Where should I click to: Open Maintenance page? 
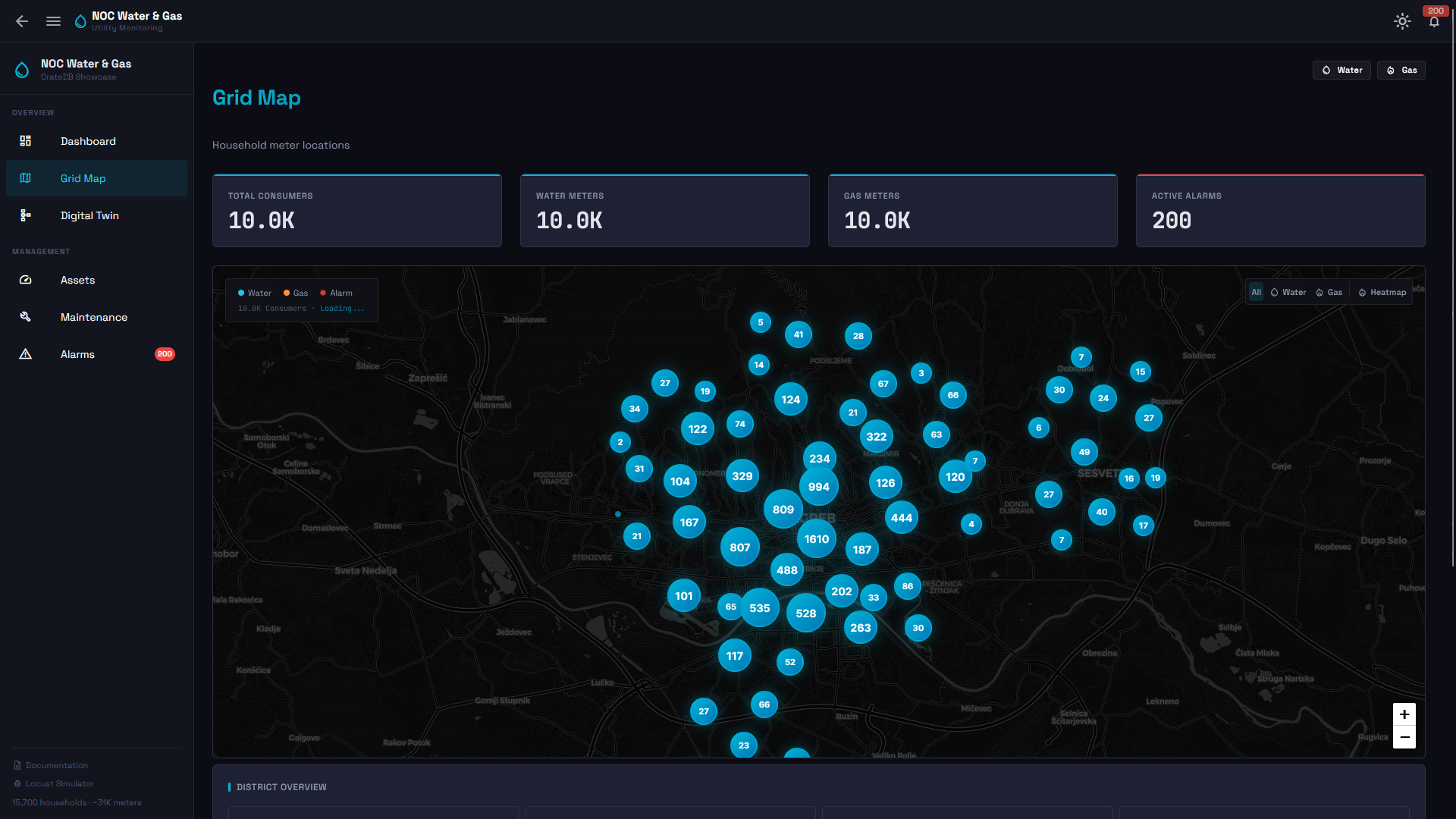pyautogui.click(x=96, y=317)
